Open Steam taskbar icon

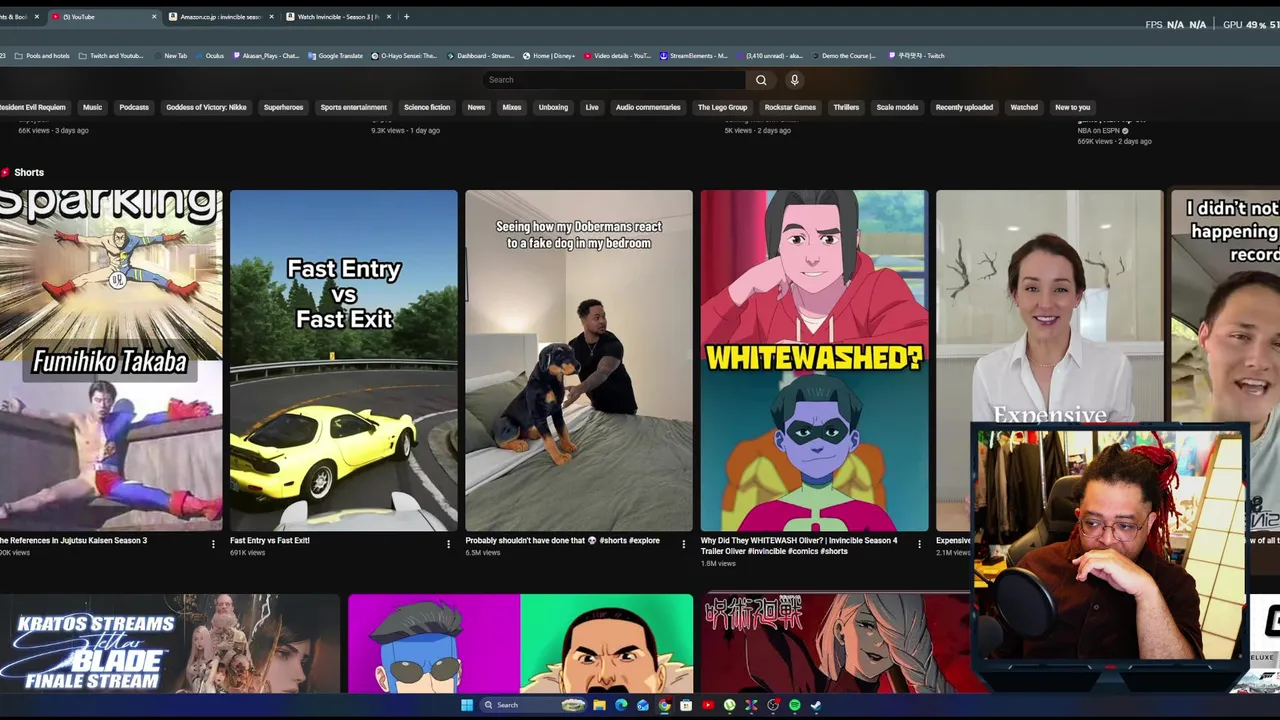coord(816,705)
